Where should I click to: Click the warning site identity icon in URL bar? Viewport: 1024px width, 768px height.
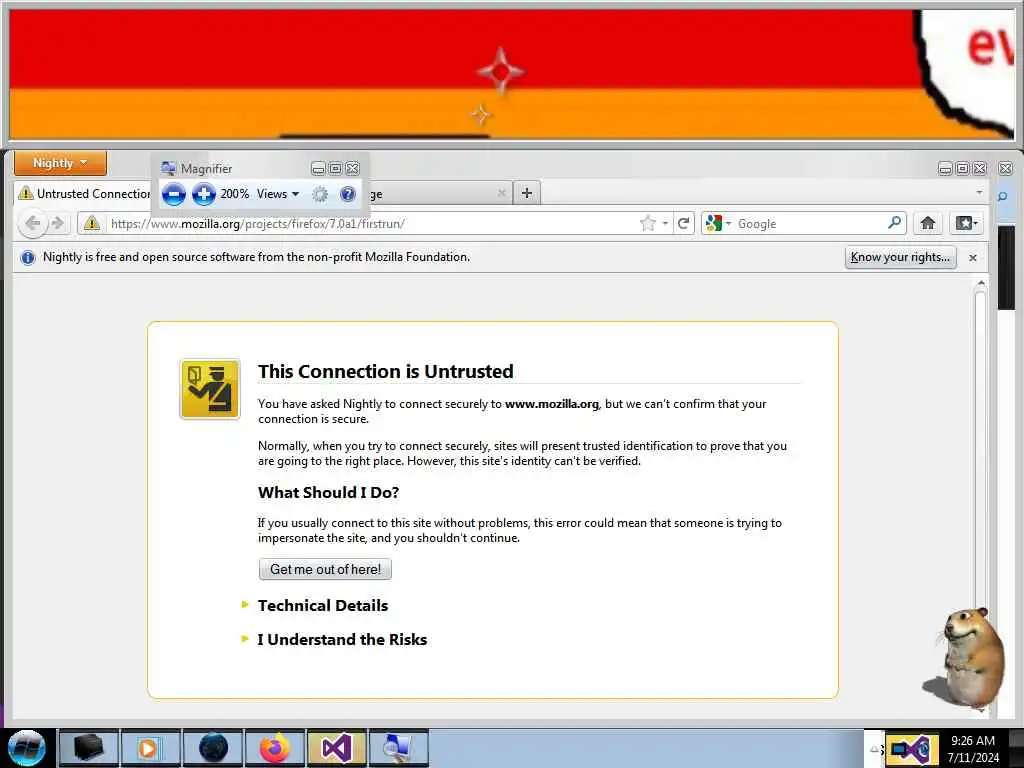click(92, 223)
